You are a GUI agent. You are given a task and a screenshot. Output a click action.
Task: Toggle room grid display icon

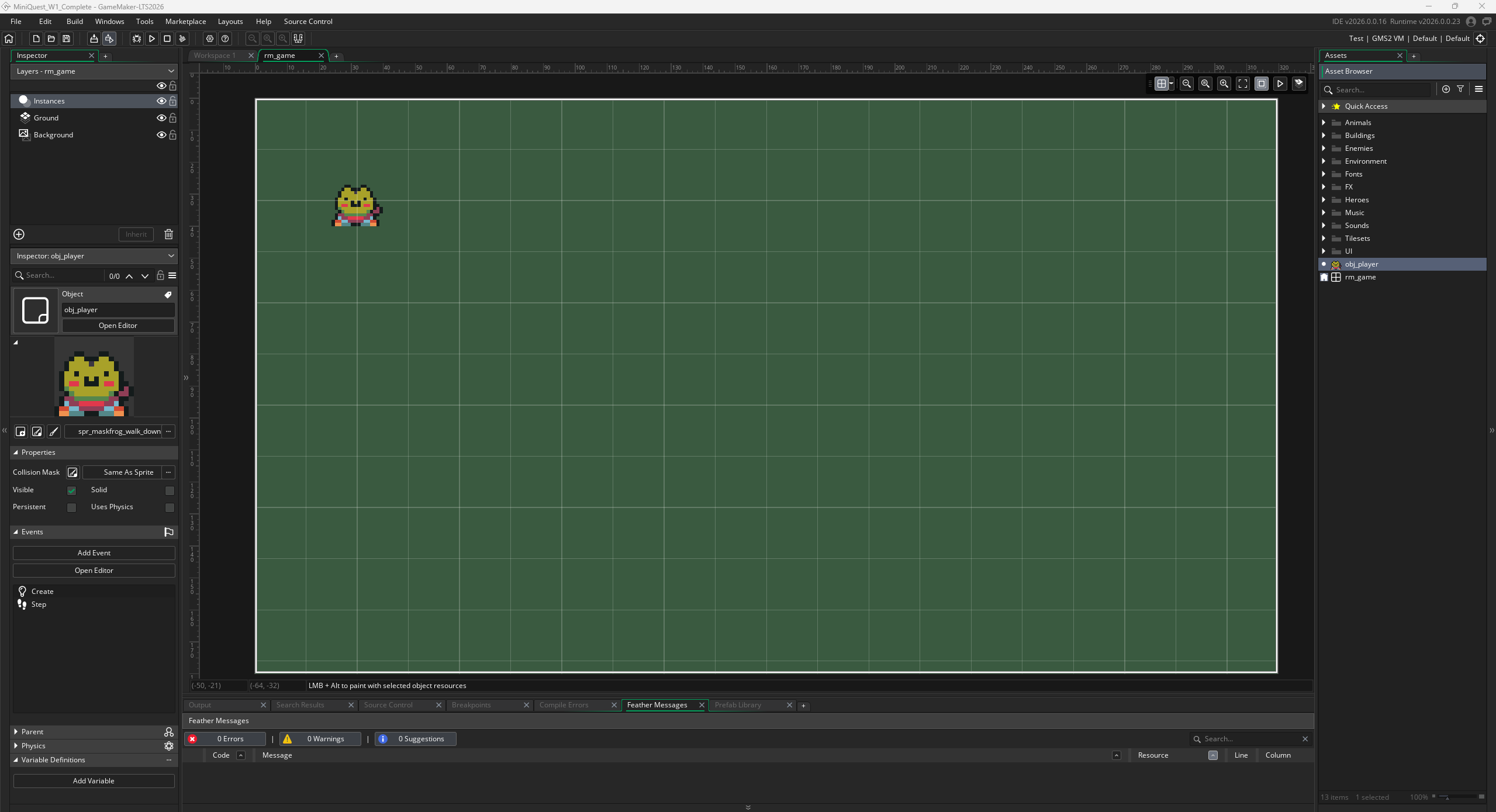pos(1162,84)
